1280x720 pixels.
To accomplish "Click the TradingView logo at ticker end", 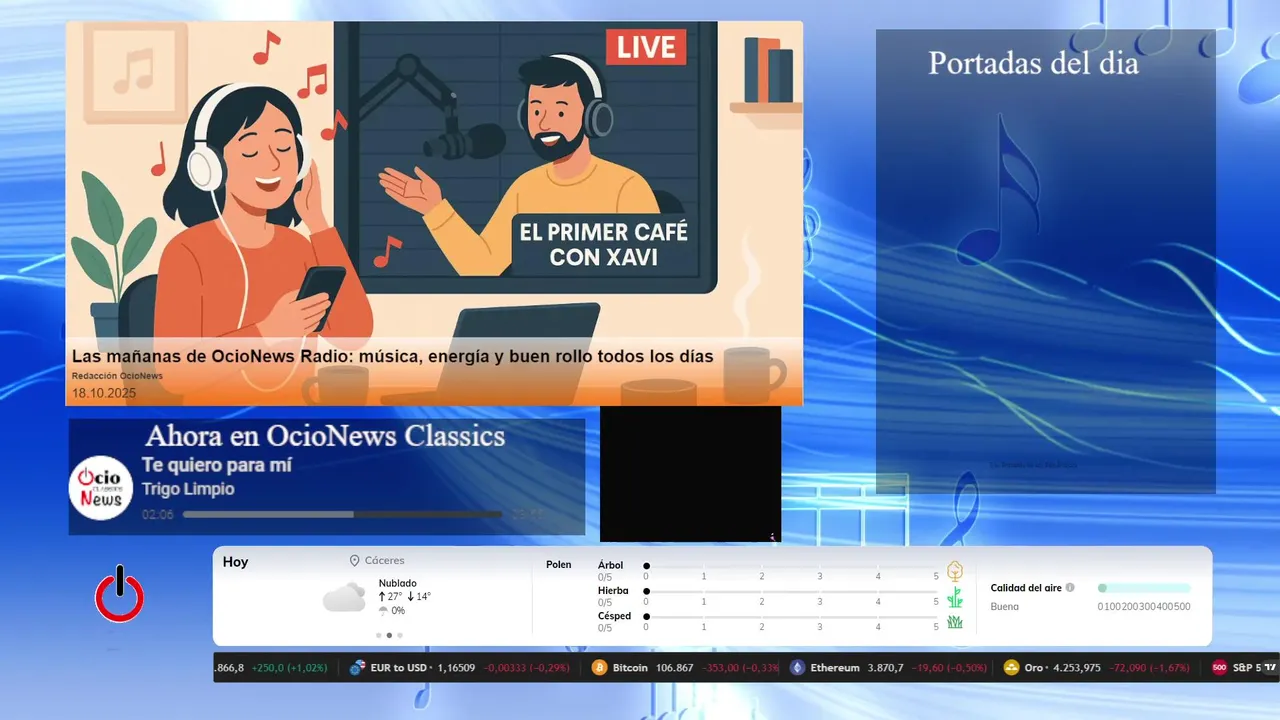I will (x=1270, y=667).
